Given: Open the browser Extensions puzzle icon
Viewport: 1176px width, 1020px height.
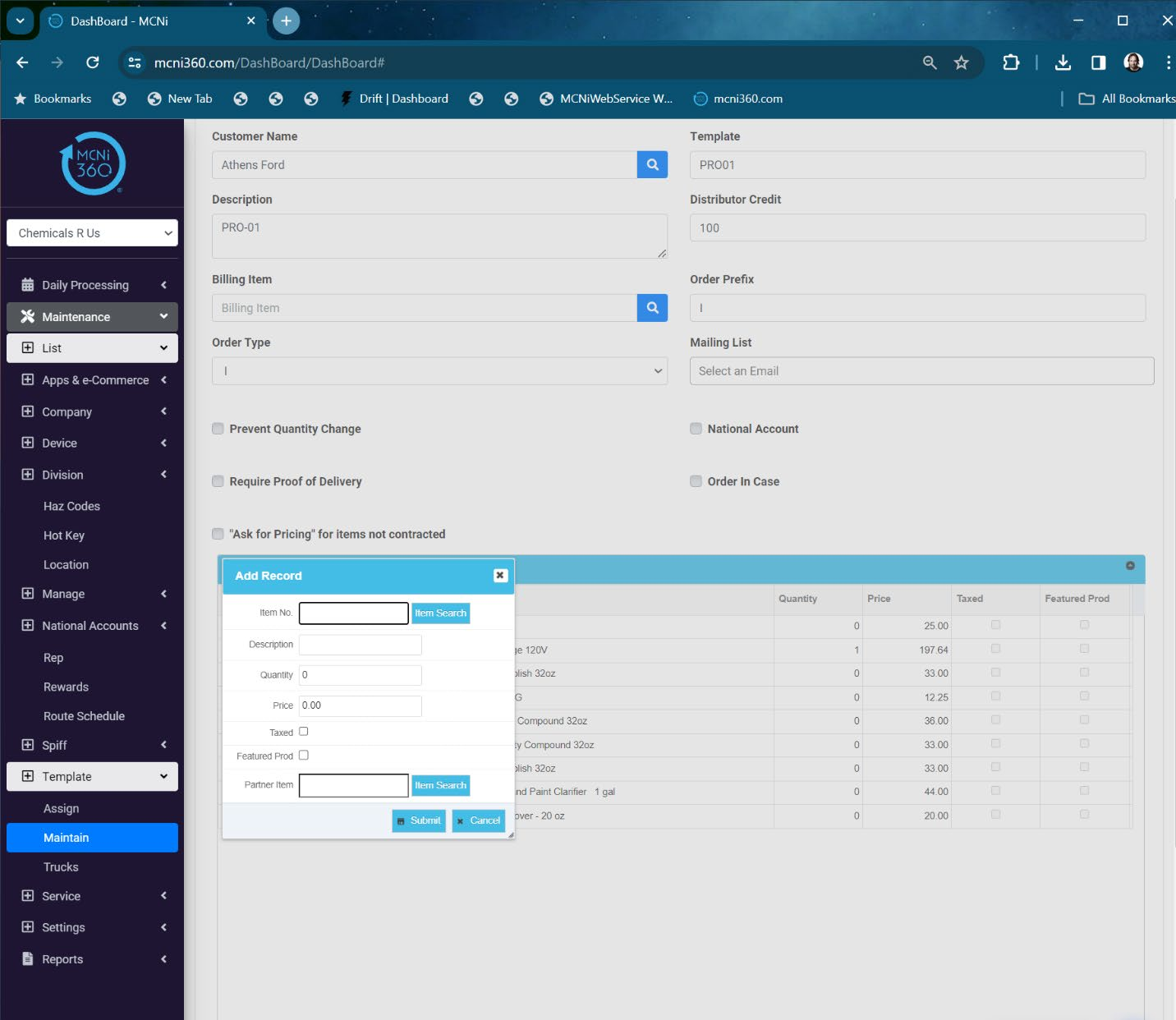Looking at the screenshot, I should [x=1011, y=62].
